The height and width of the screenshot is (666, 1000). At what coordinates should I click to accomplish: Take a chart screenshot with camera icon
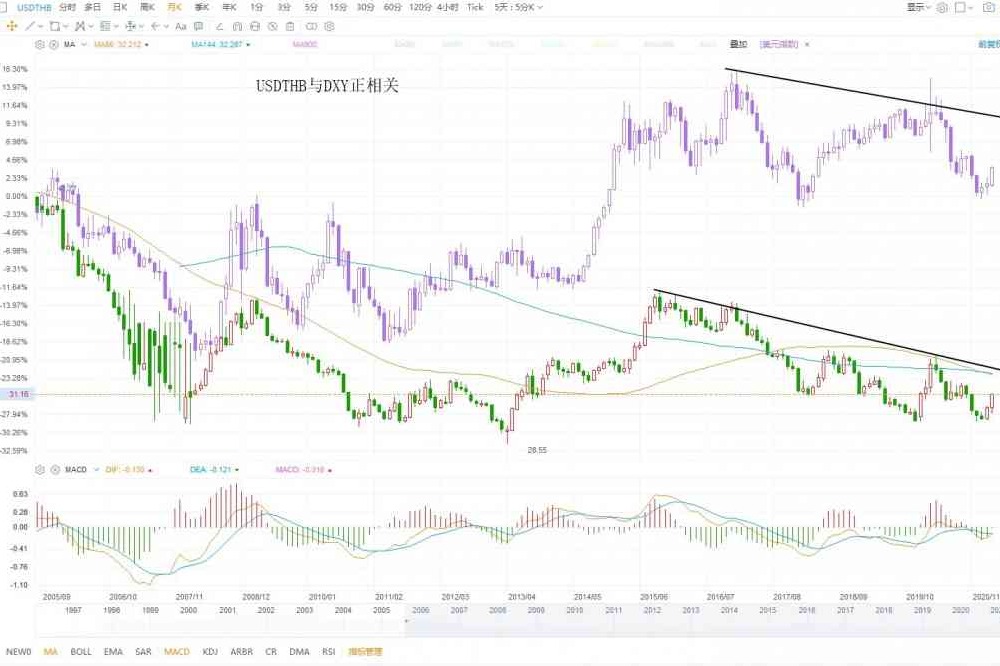[x=989, y=7]
